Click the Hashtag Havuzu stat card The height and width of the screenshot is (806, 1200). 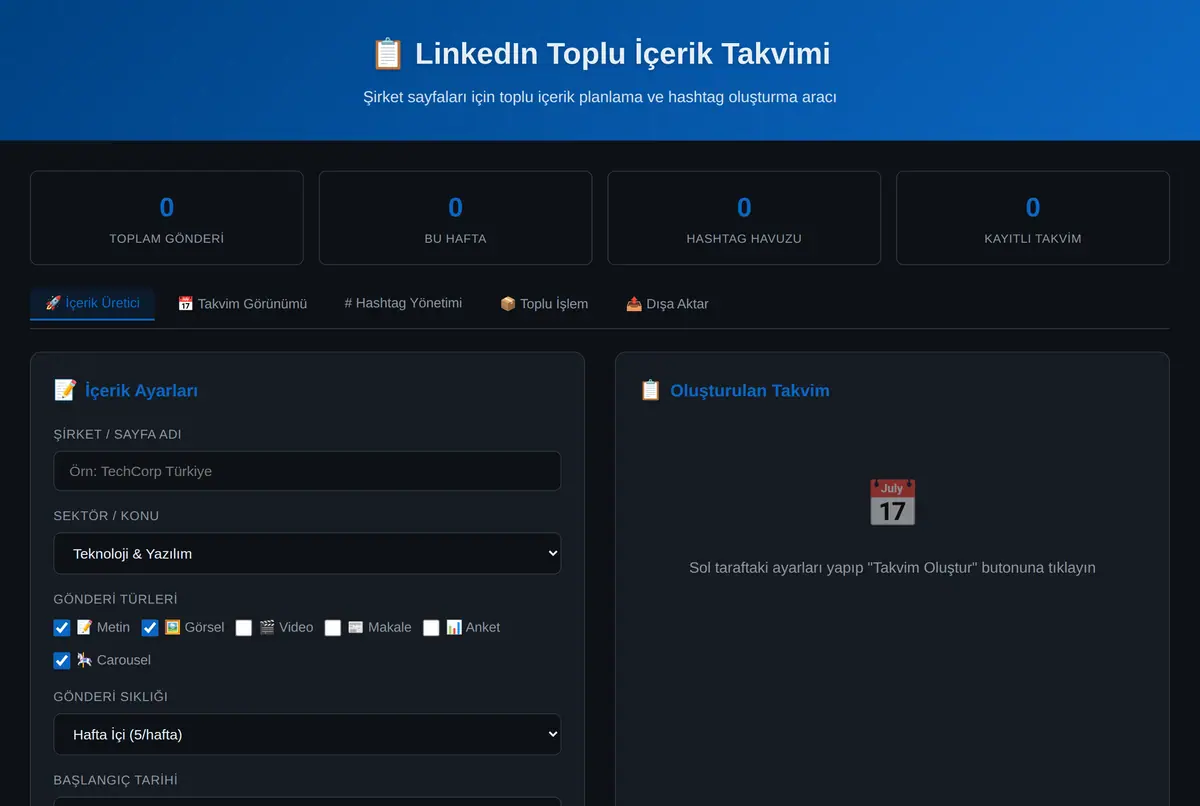coord(744,218)
